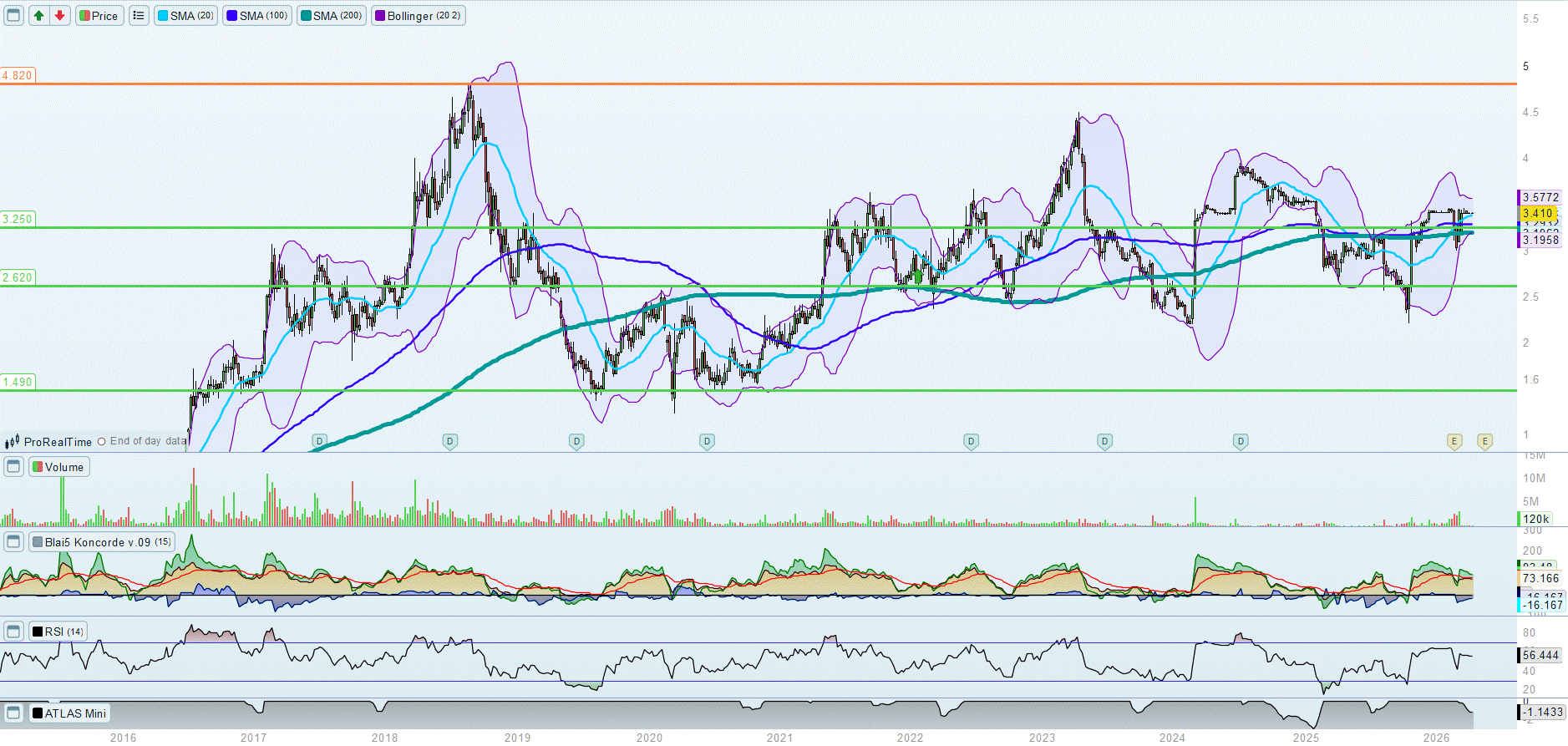Click the Volume indicator label
The width and height of the screenshot is (1568, 746).
[59, 466]
